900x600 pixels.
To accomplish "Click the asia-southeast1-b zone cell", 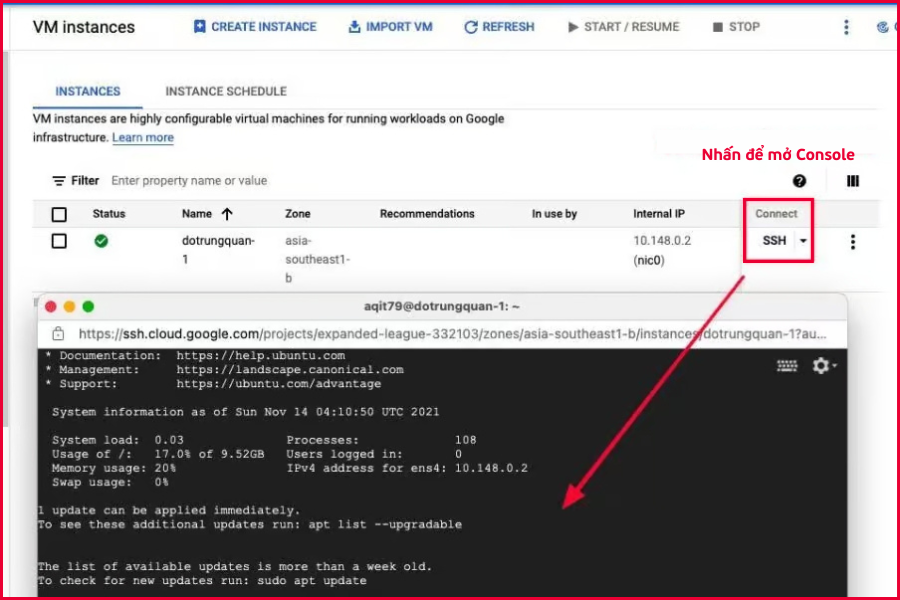I will click(x=317, y=259).
